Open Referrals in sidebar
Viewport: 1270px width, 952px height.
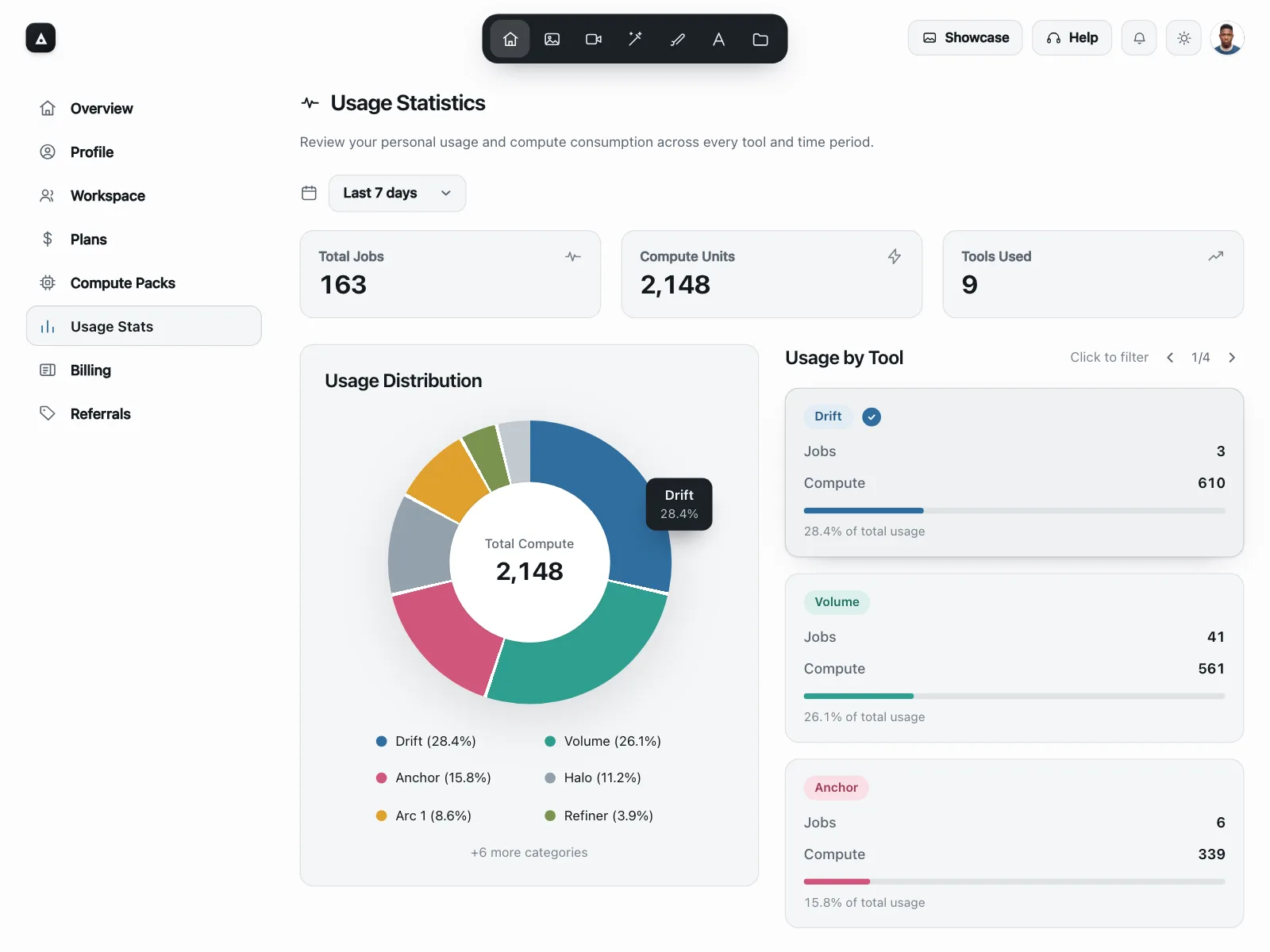(x=144, y=414)
